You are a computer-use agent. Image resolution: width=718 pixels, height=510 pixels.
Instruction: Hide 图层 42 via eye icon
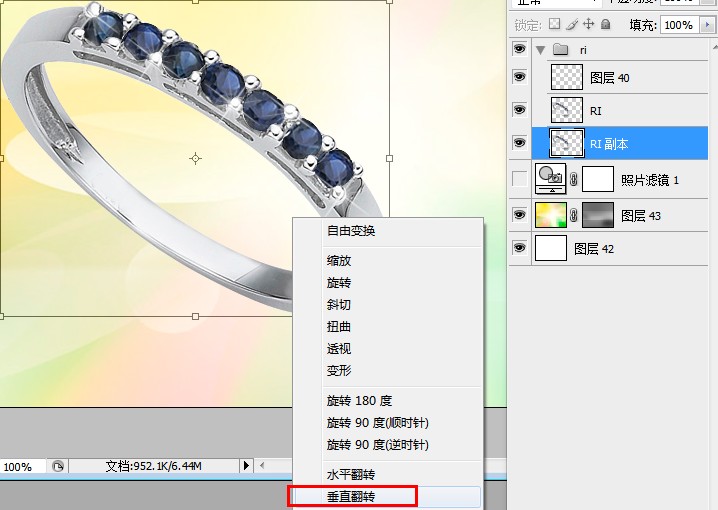tap(519, 248)
